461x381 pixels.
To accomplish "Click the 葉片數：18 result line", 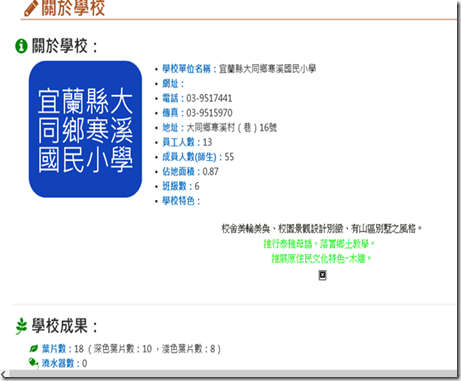I will pos(131,349).
